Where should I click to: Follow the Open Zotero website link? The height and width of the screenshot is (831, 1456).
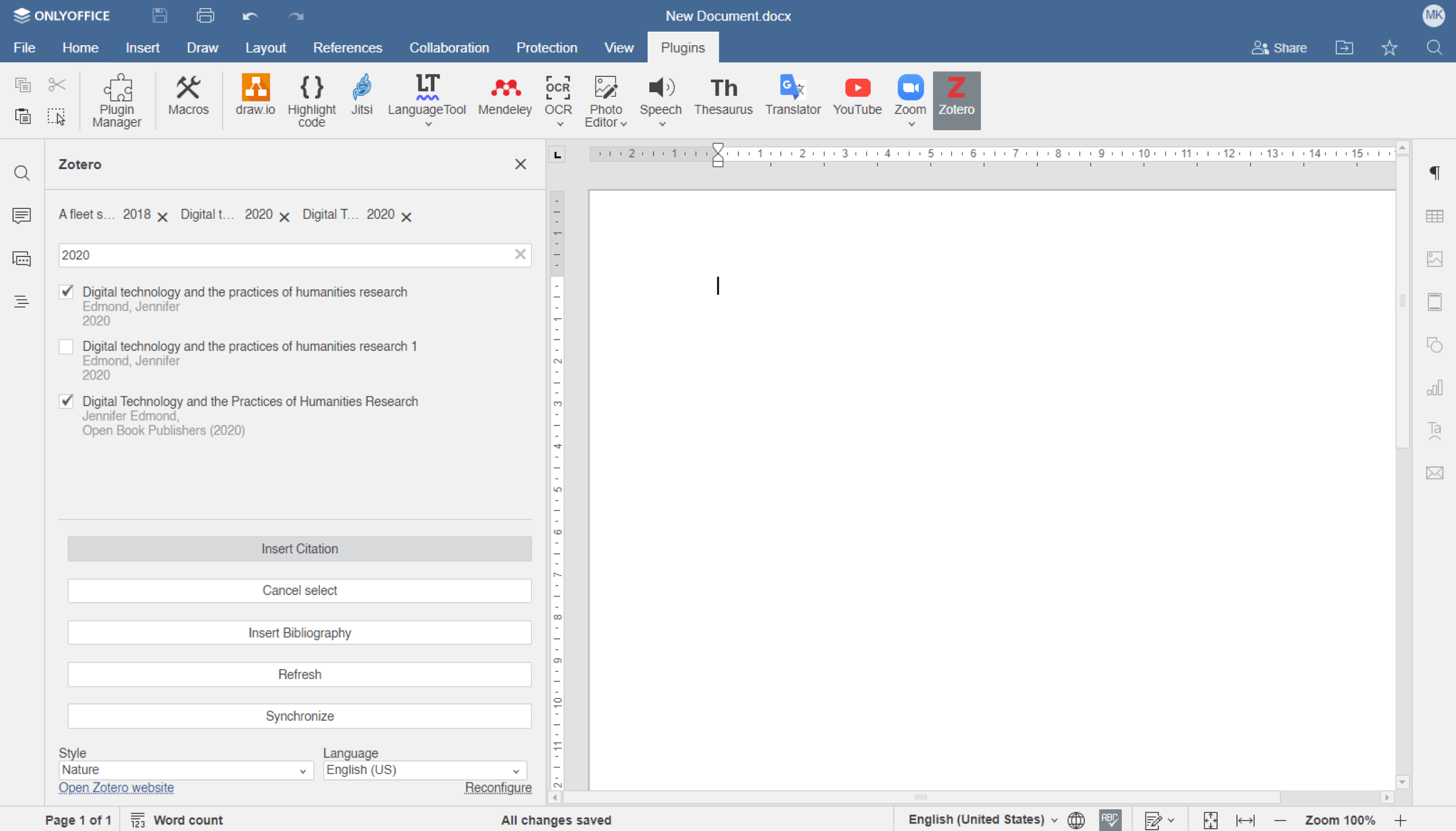coord(116,788)
